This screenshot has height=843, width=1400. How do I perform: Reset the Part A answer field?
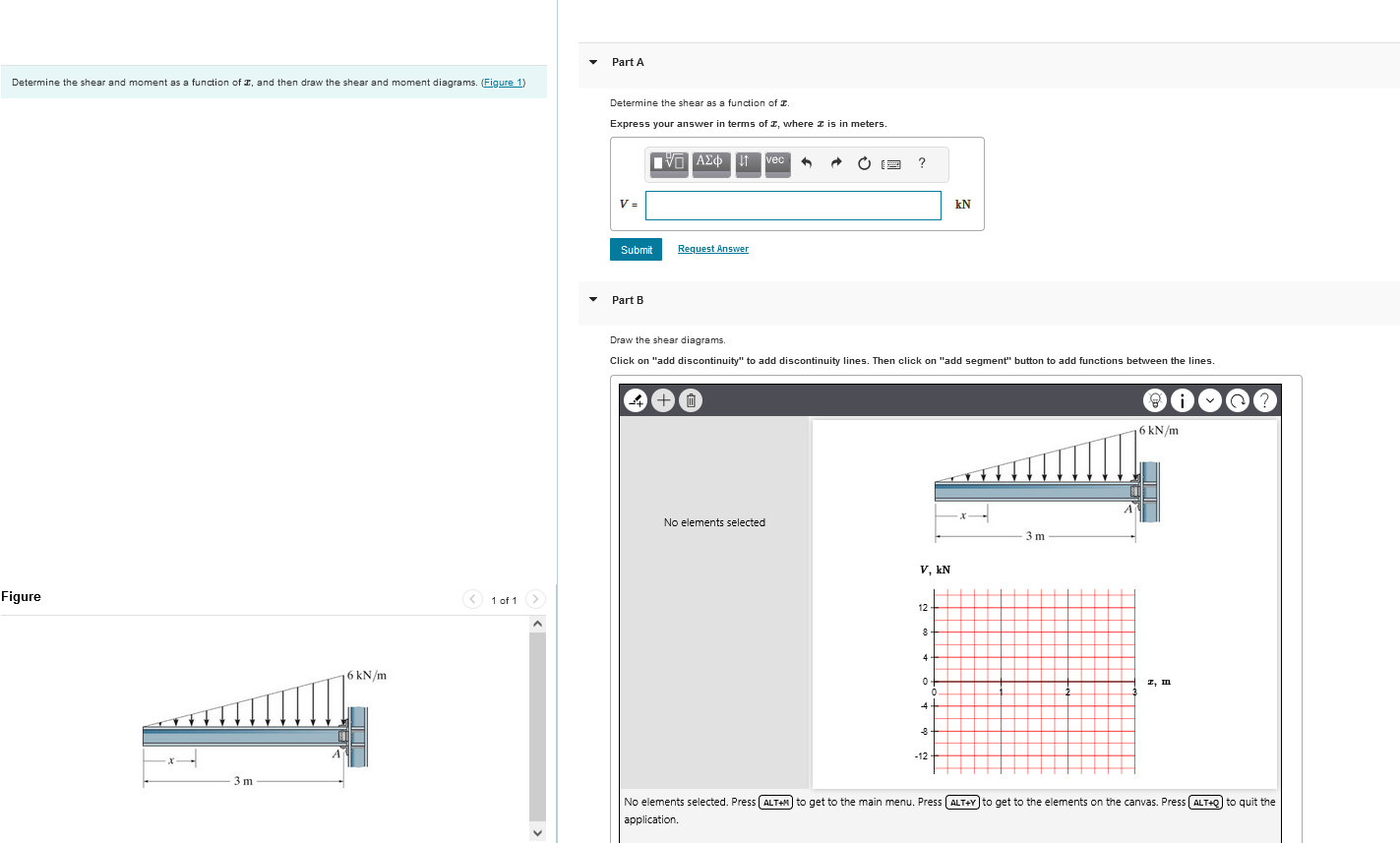864,163
